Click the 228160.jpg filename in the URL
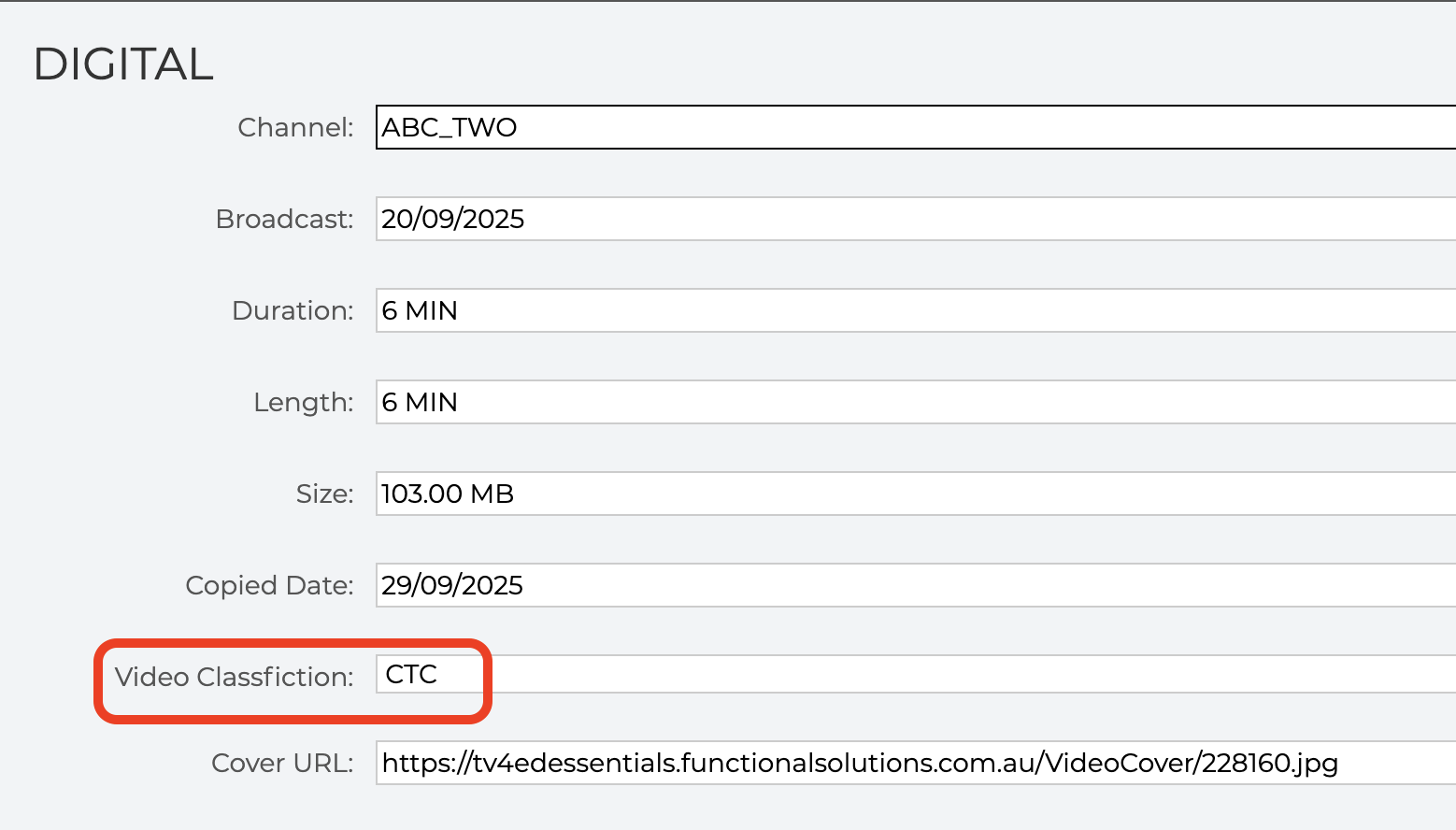 [1269, 763]
